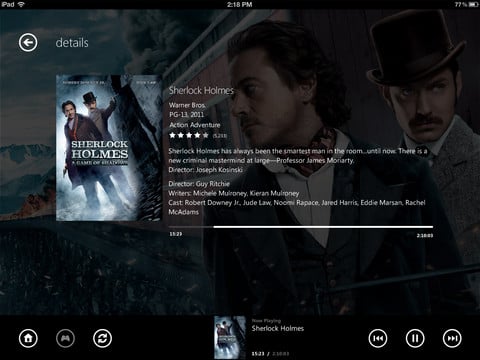Tap the Now Playing Sherlock Holmes title
Image resolution: width=480 pixels, height=360 pixels.
[x=278, y=328]
